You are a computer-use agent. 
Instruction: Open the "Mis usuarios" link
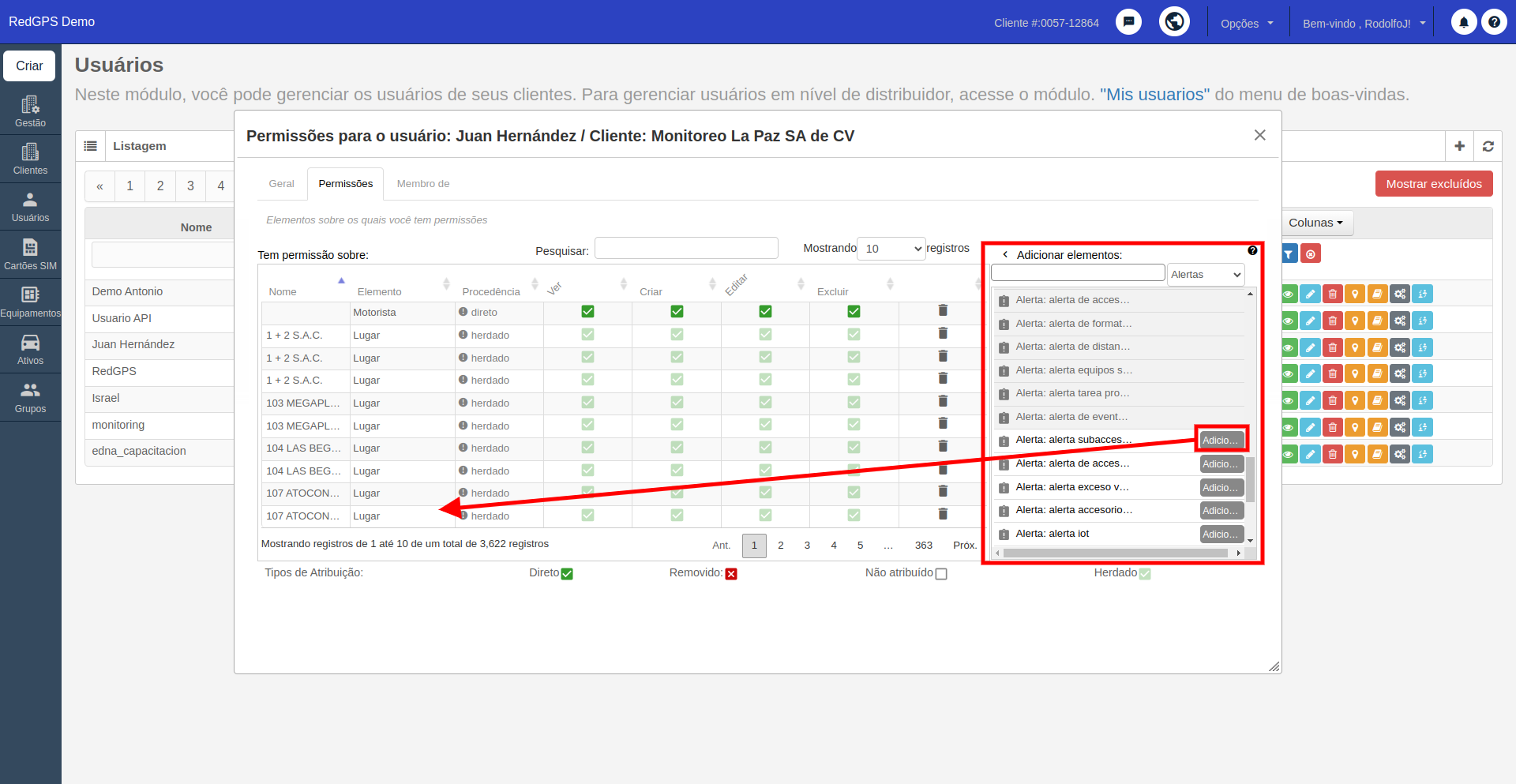[x=1154, y=94]
